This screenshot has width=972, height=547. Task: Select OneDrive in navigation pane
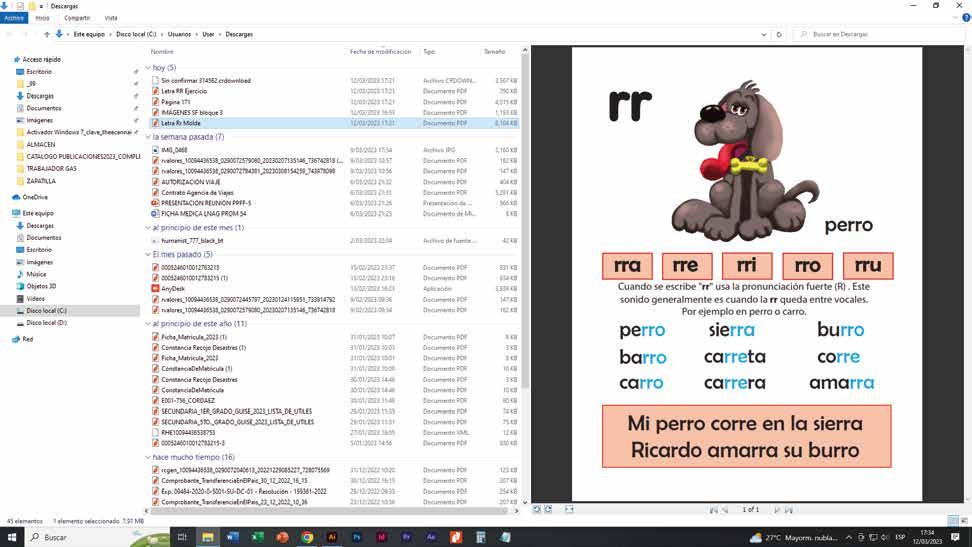point(35,197)
